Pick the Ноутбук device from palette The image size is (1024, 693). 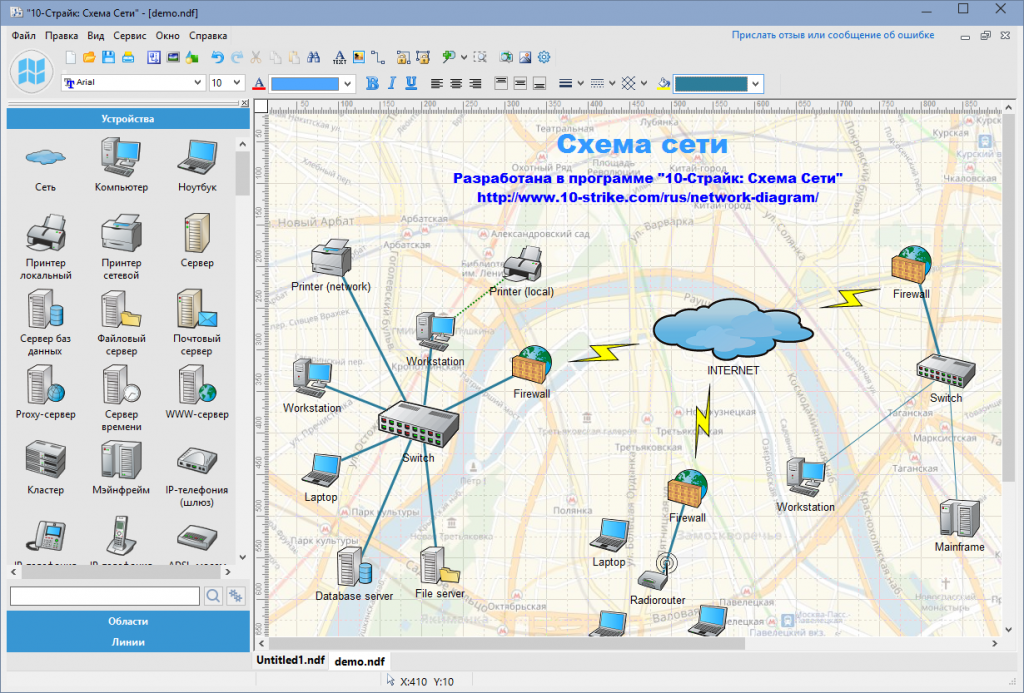pos(197,166)
